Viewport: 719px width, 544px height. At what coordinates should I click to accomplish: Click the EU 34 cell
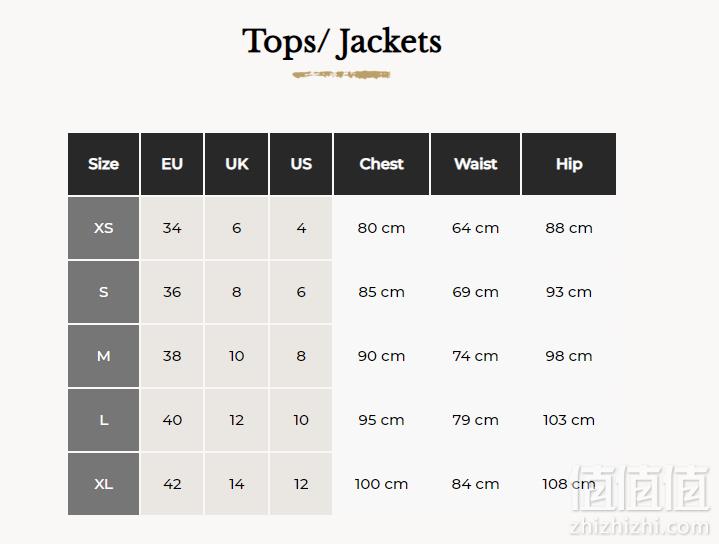coord(172,228)
